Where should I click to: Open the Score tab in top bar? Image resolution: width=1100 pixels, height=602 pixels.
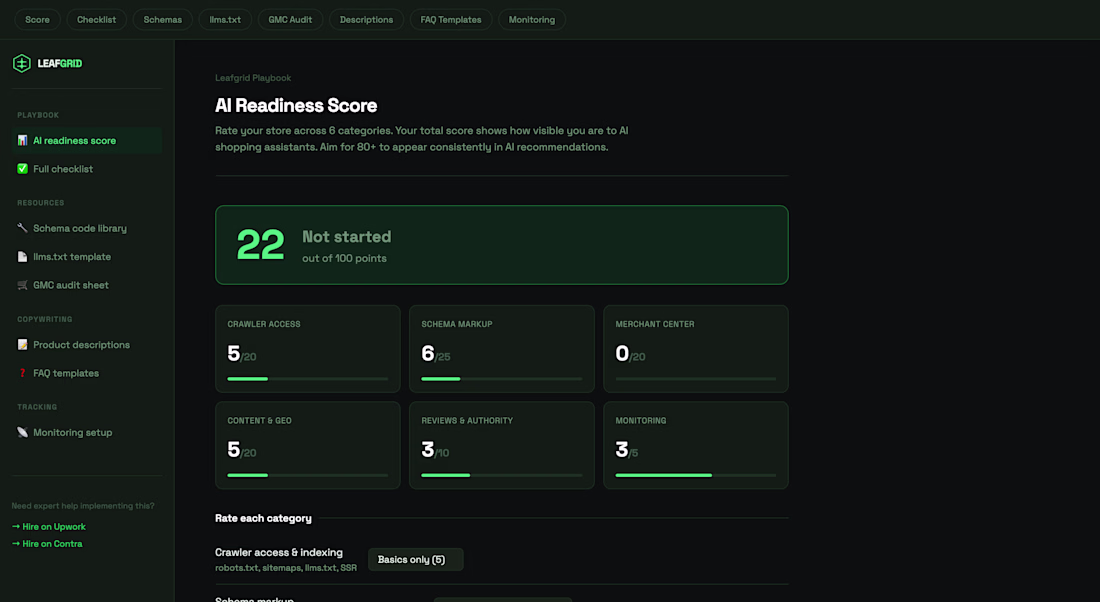(37, 20)
